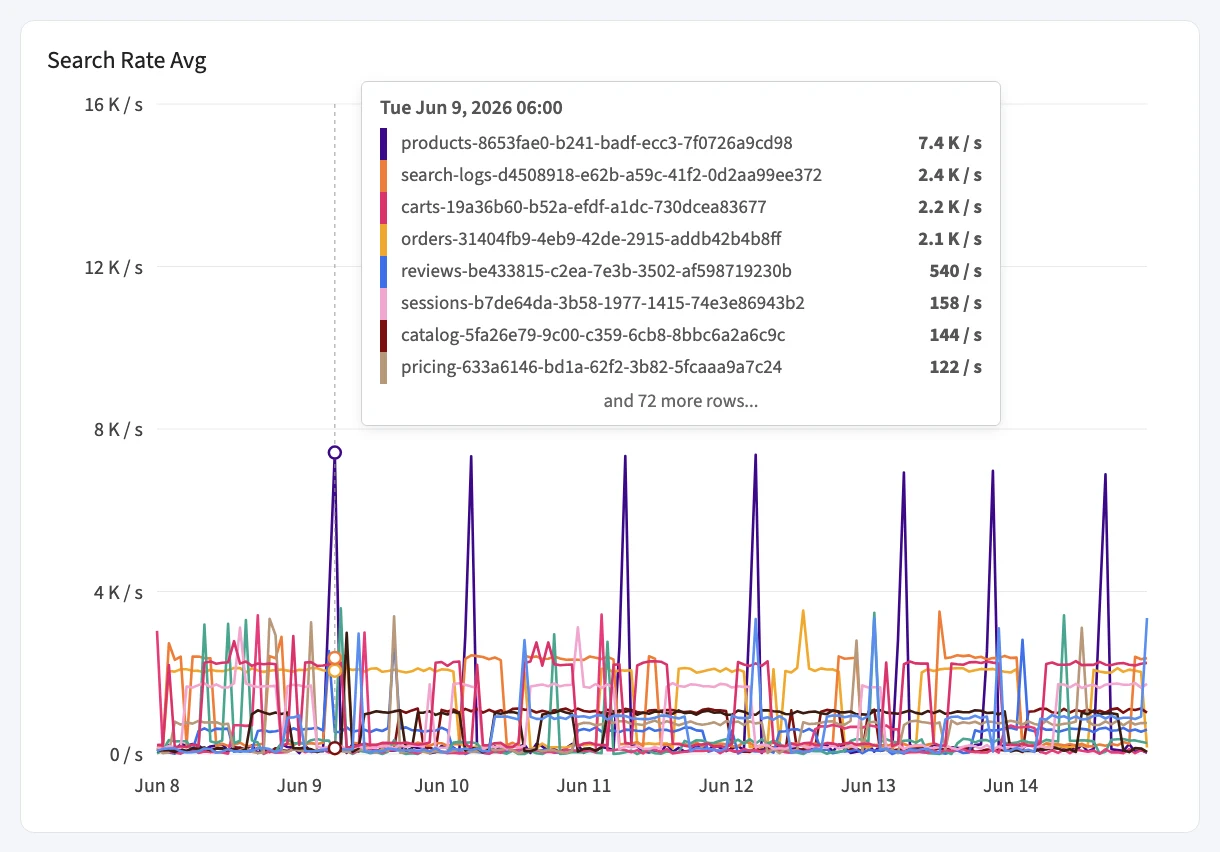
Task: Click the orange search-logs color swatch
Action: pos(384,175)
